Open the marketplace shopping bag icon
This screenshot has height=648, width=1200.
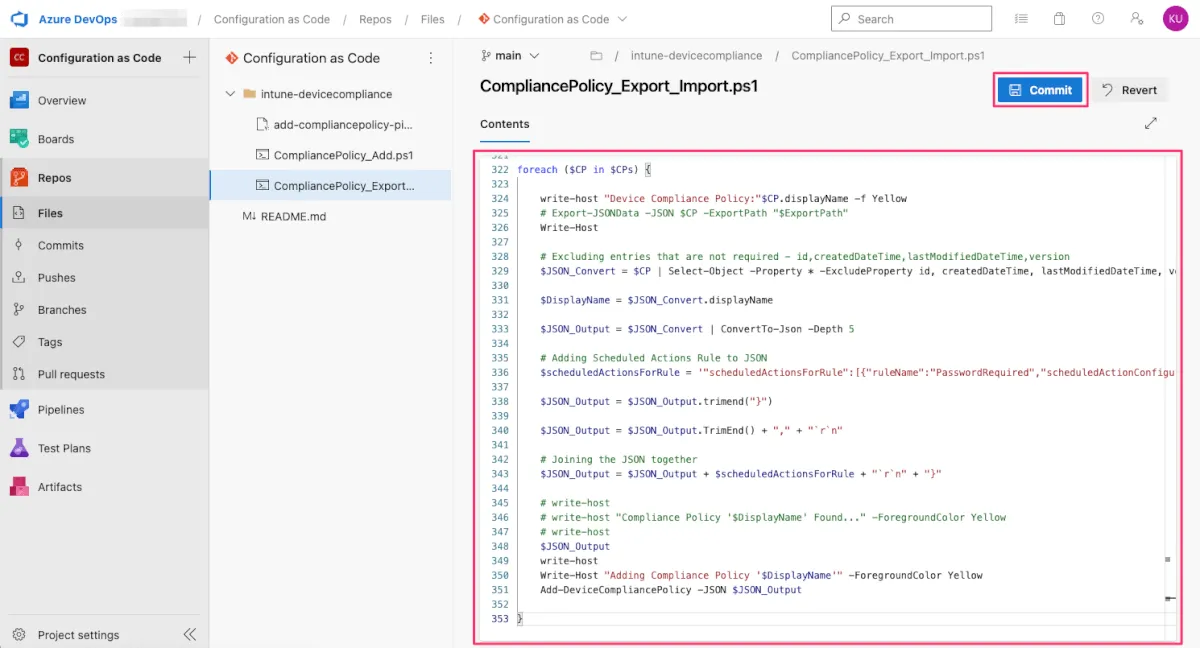(x=1059, y=19)
